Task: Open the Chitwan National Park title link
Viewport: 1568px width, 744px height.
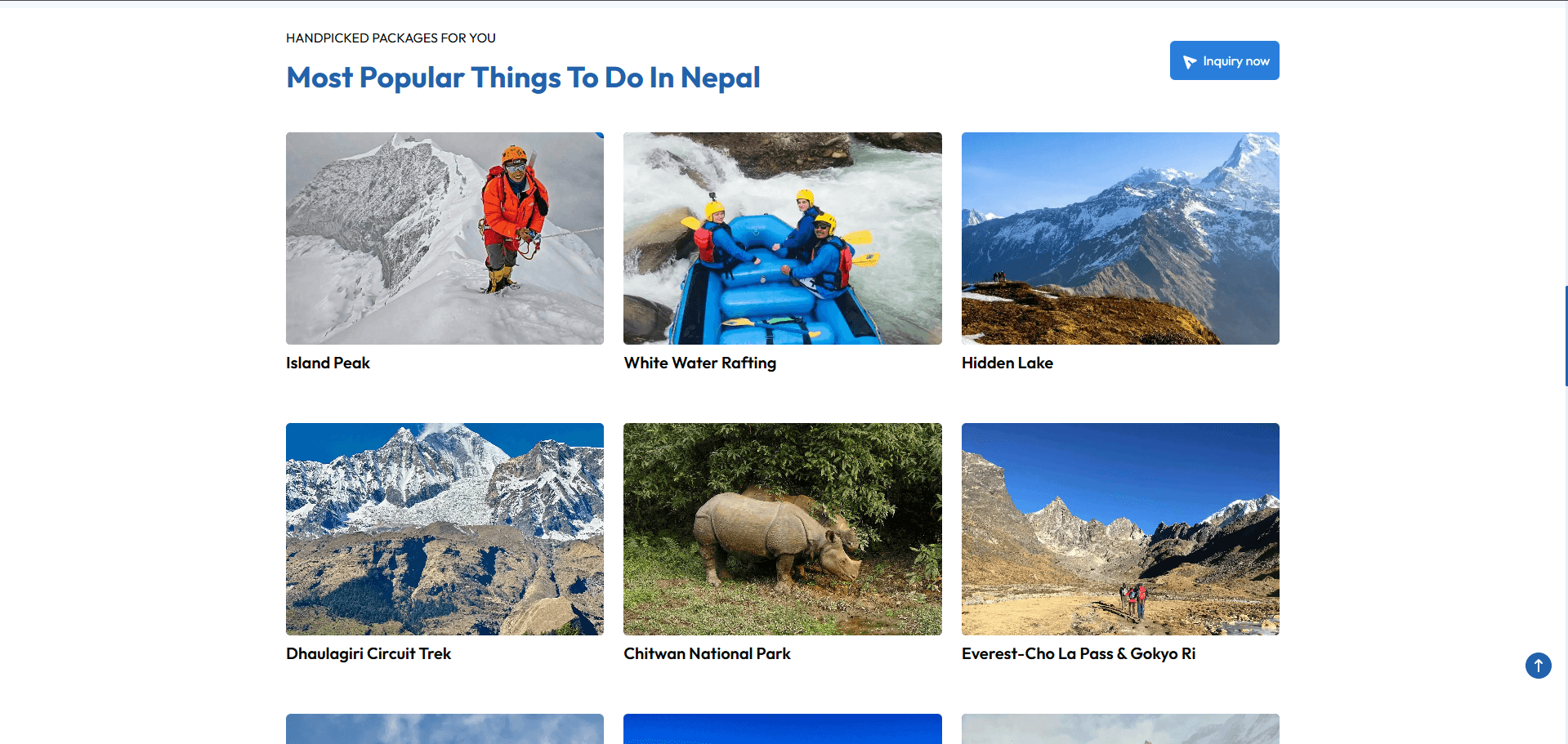Action: tap(707, 654)
